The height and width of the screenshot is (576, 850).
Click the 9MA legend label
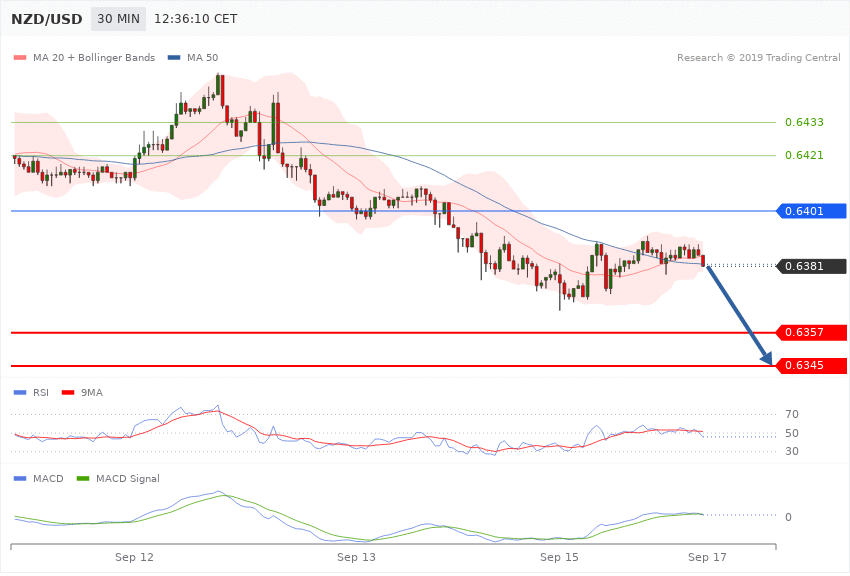[92, 392]
